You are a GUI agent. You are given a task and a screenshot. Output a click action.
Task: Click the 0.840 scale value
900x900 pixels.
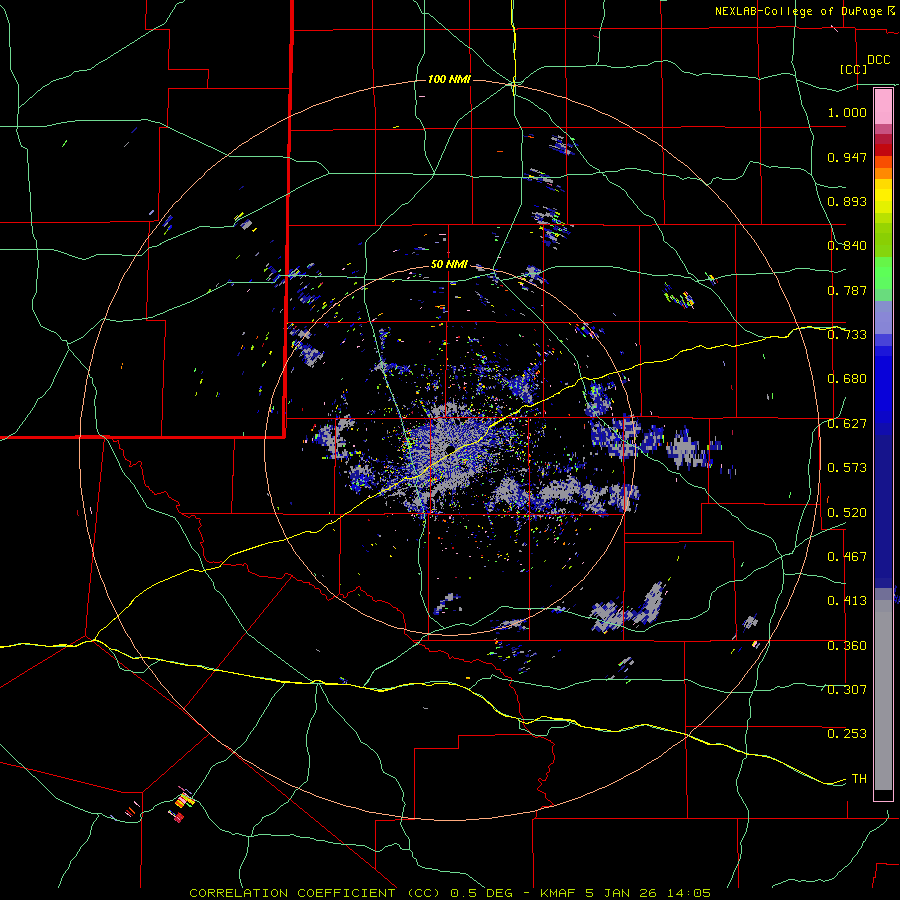(x=847, y=246)
